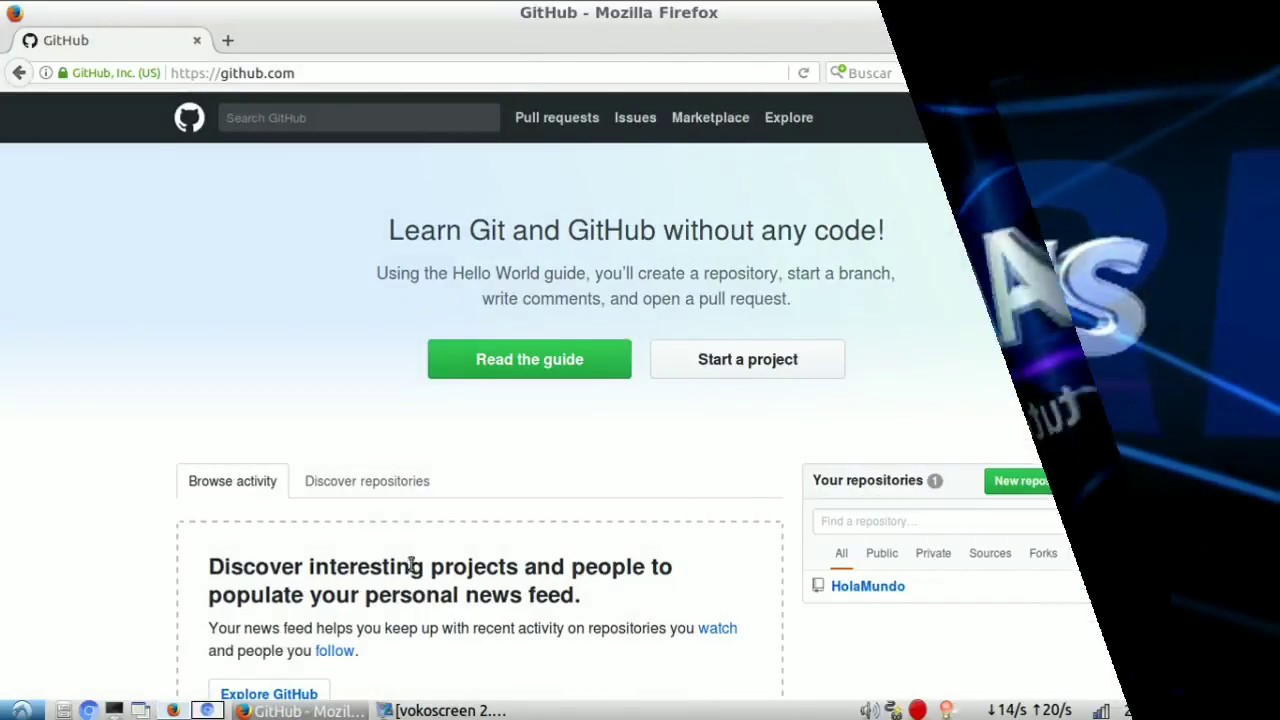This screenshot has width=1280, height=720.
Task: Filter repositories by Public
Action: pos(882,553)
